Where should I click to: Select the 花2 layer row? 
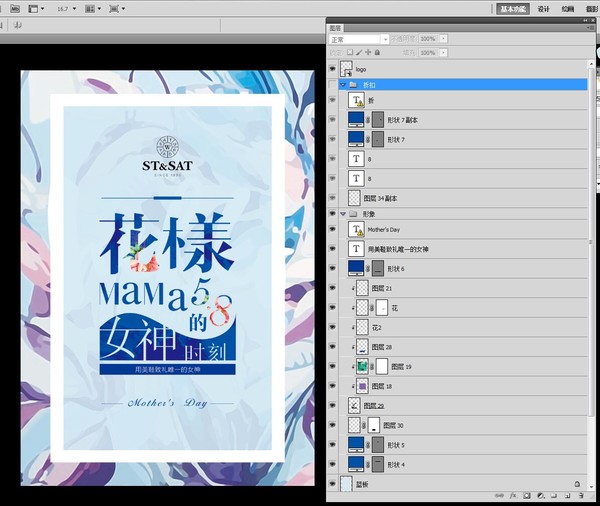click(463, 327)
